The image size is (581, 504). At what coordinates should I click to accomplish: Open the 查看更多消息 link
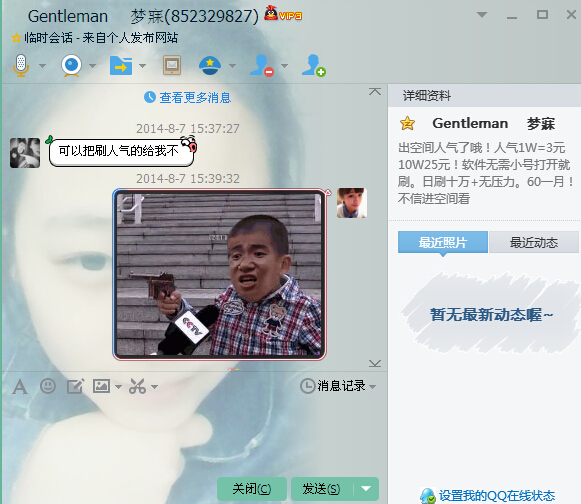click(x=187, y=97)
